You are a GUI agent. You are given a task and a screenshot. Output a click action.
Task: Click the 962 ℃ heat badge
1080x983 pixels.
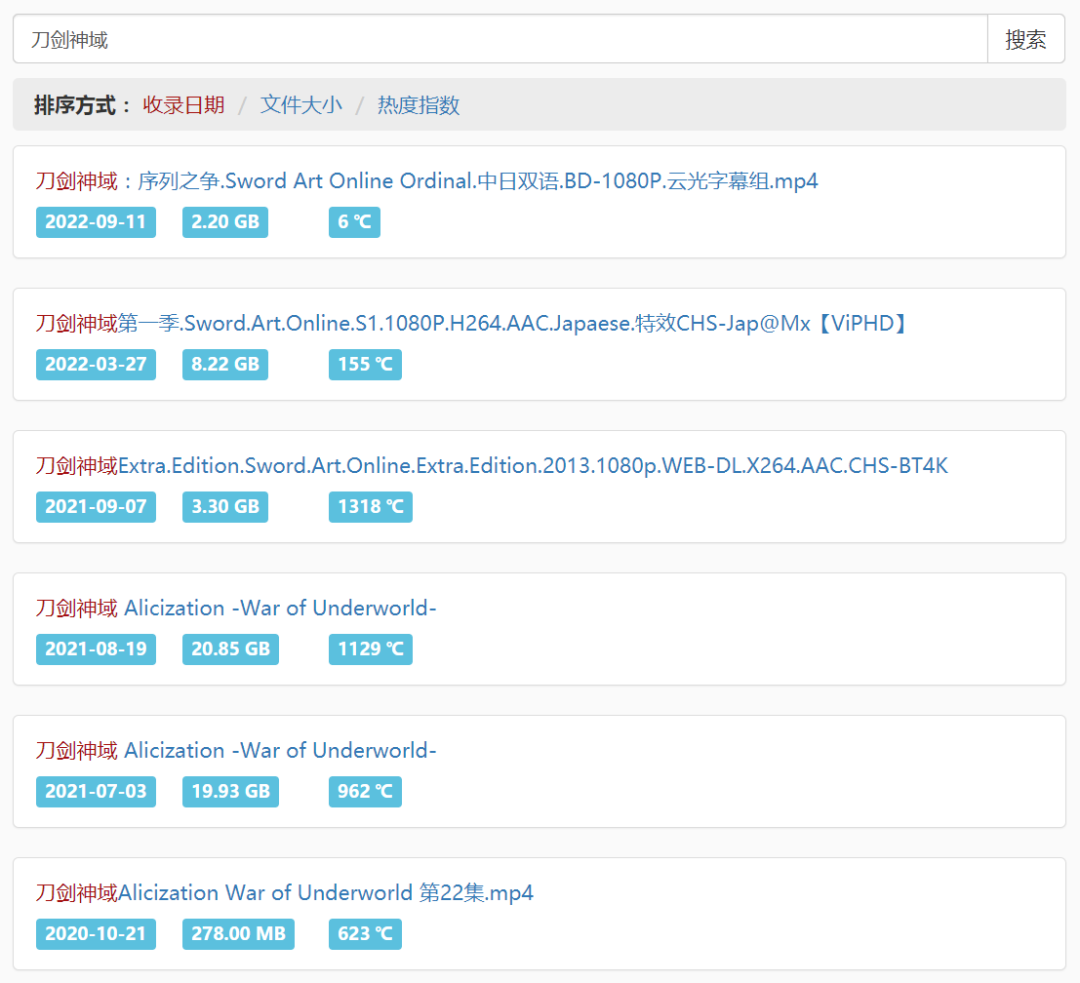[365, 791]
